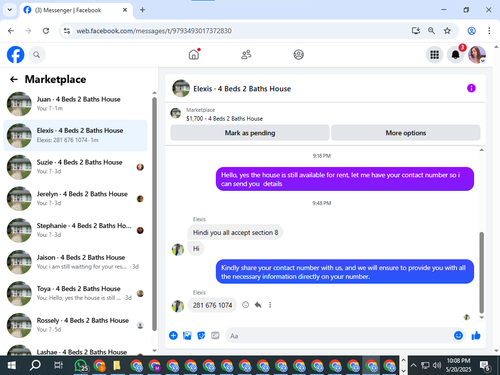Image resolution: width=500 pixels, height=375 pixels.
Task: Send a thumbs up like
Action: pyautogui.click(x=476, y=335)
